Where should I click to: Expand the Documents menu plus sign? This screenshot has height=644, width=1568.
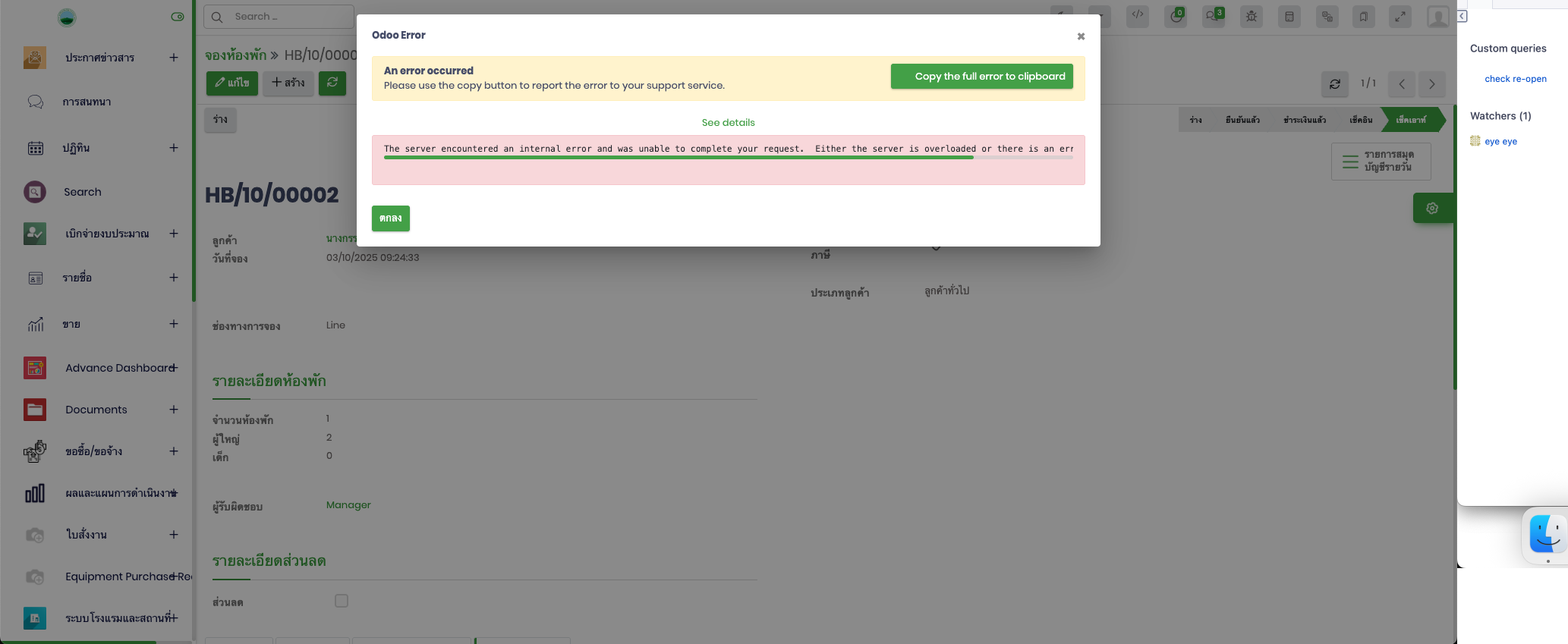click(x=174, y=410)
